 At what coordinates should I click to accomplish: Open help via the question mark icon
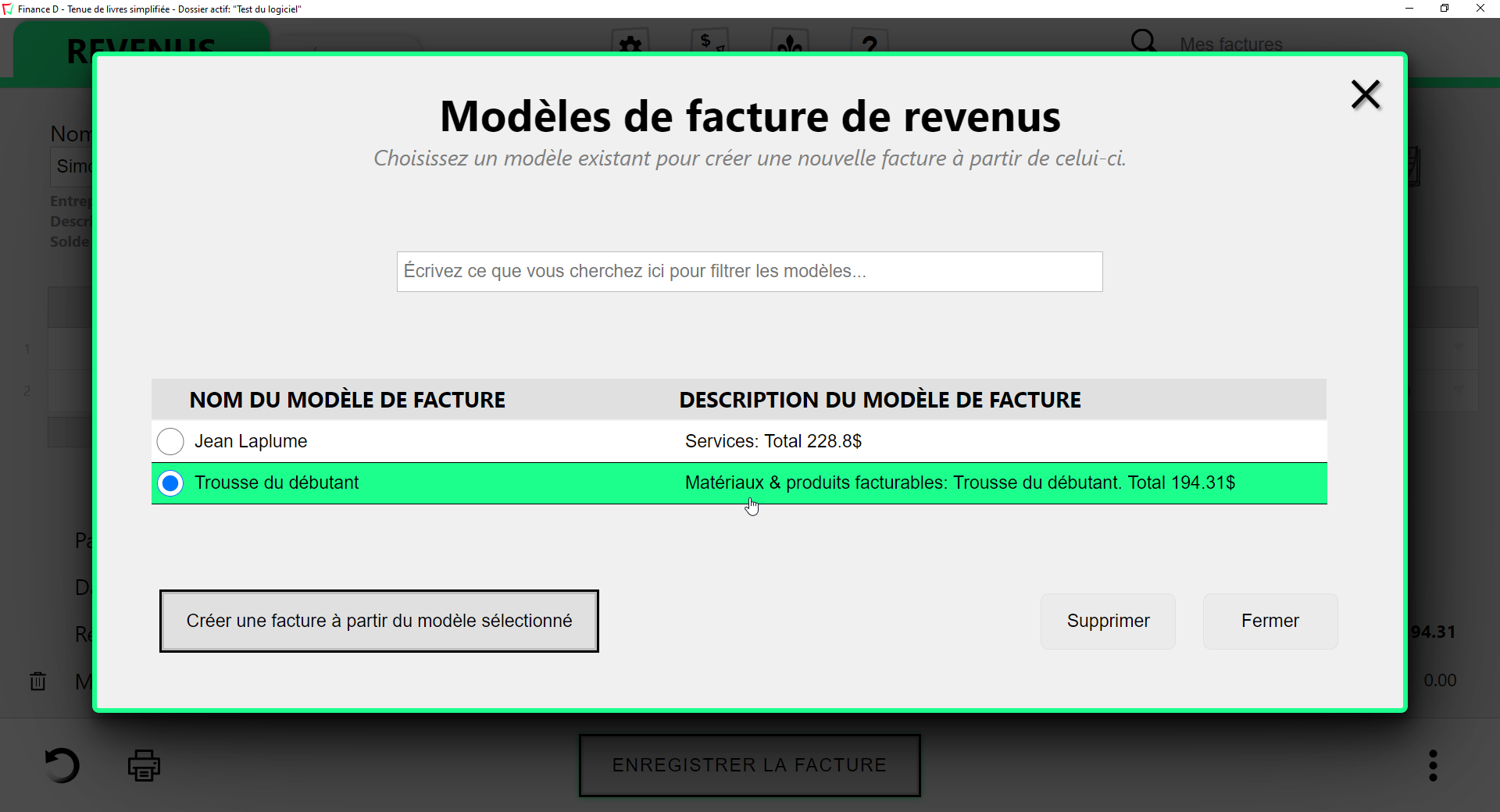coord(871,45)
